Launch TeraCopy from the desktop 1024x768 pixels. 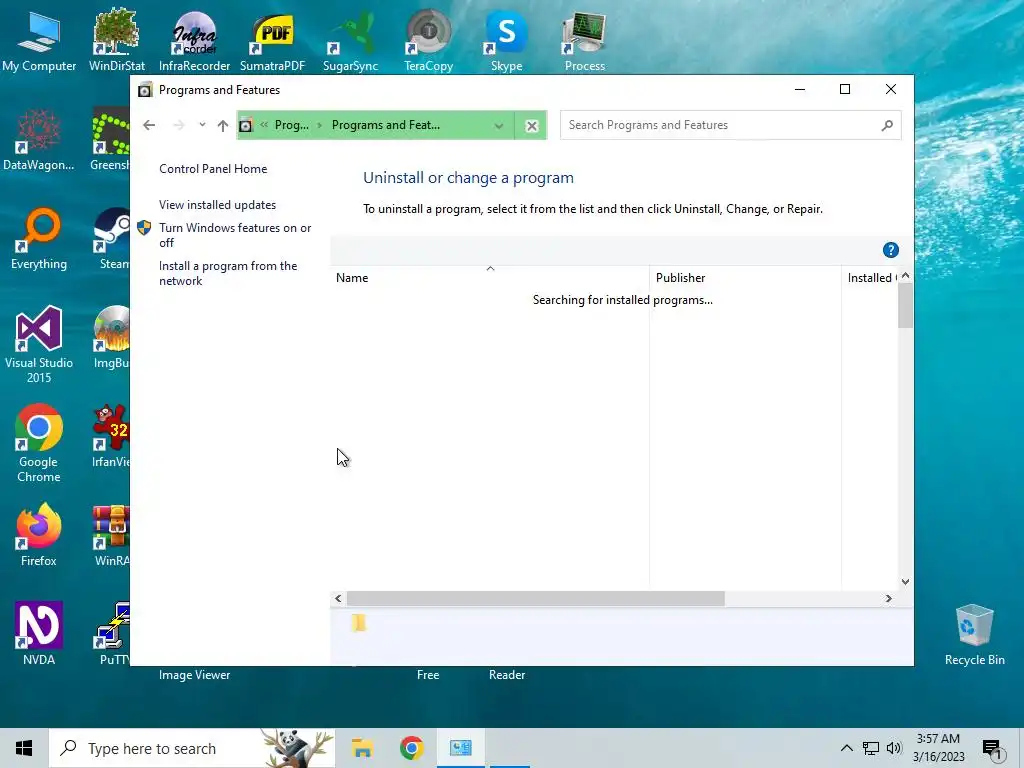tap(428, 40)
